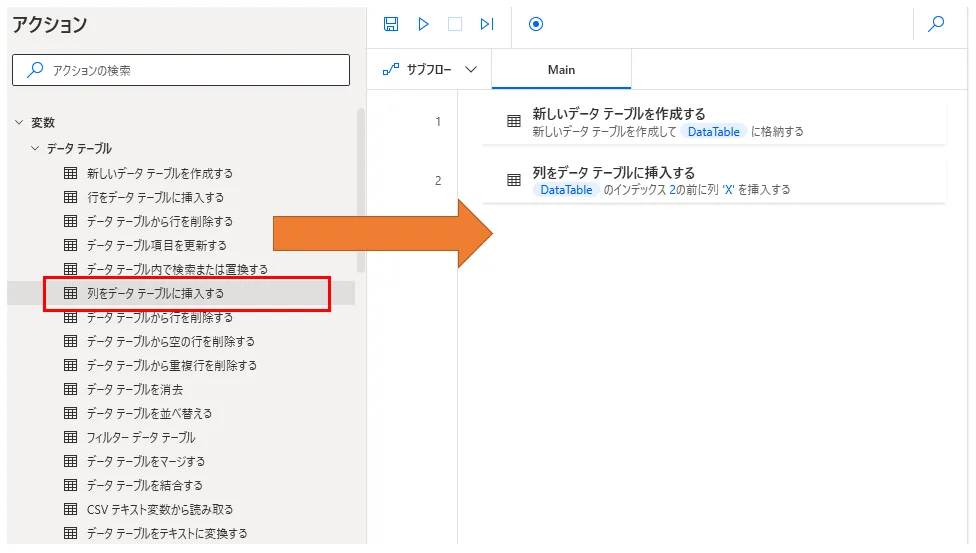976x553 pixels.
Task: Click DataTable variable in step 1
Action: (713, 131)
